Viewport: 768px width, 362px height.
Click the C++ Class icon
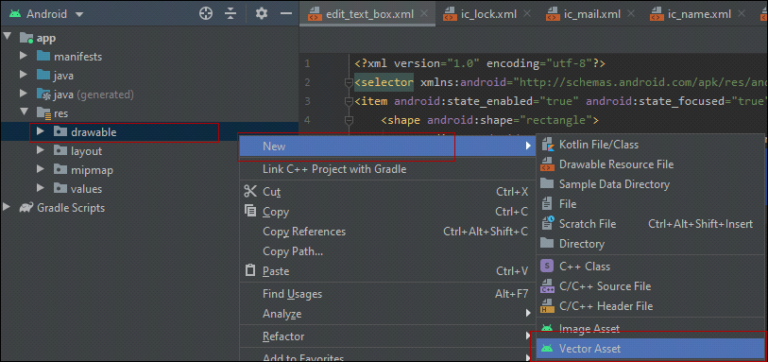coord(547,266)
